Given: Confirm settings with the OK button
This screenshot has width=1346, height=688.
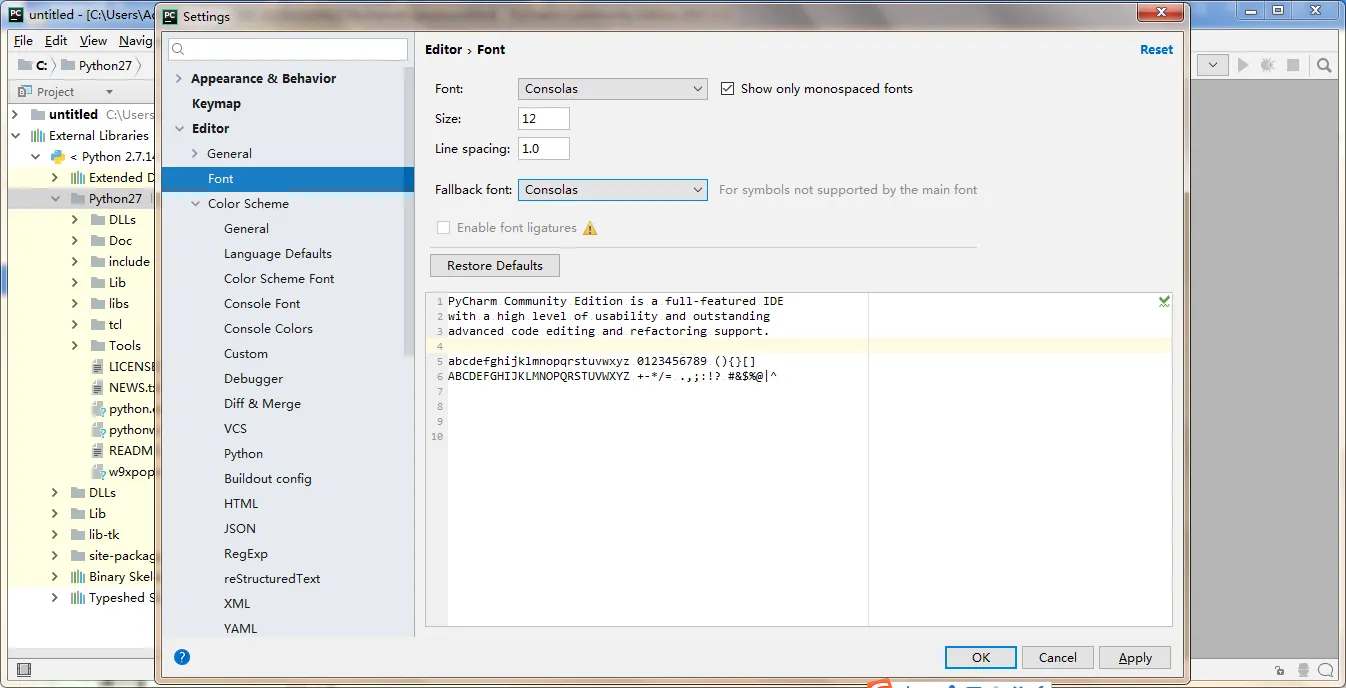Looking at the screenshot, I should [x=981, y=657].
